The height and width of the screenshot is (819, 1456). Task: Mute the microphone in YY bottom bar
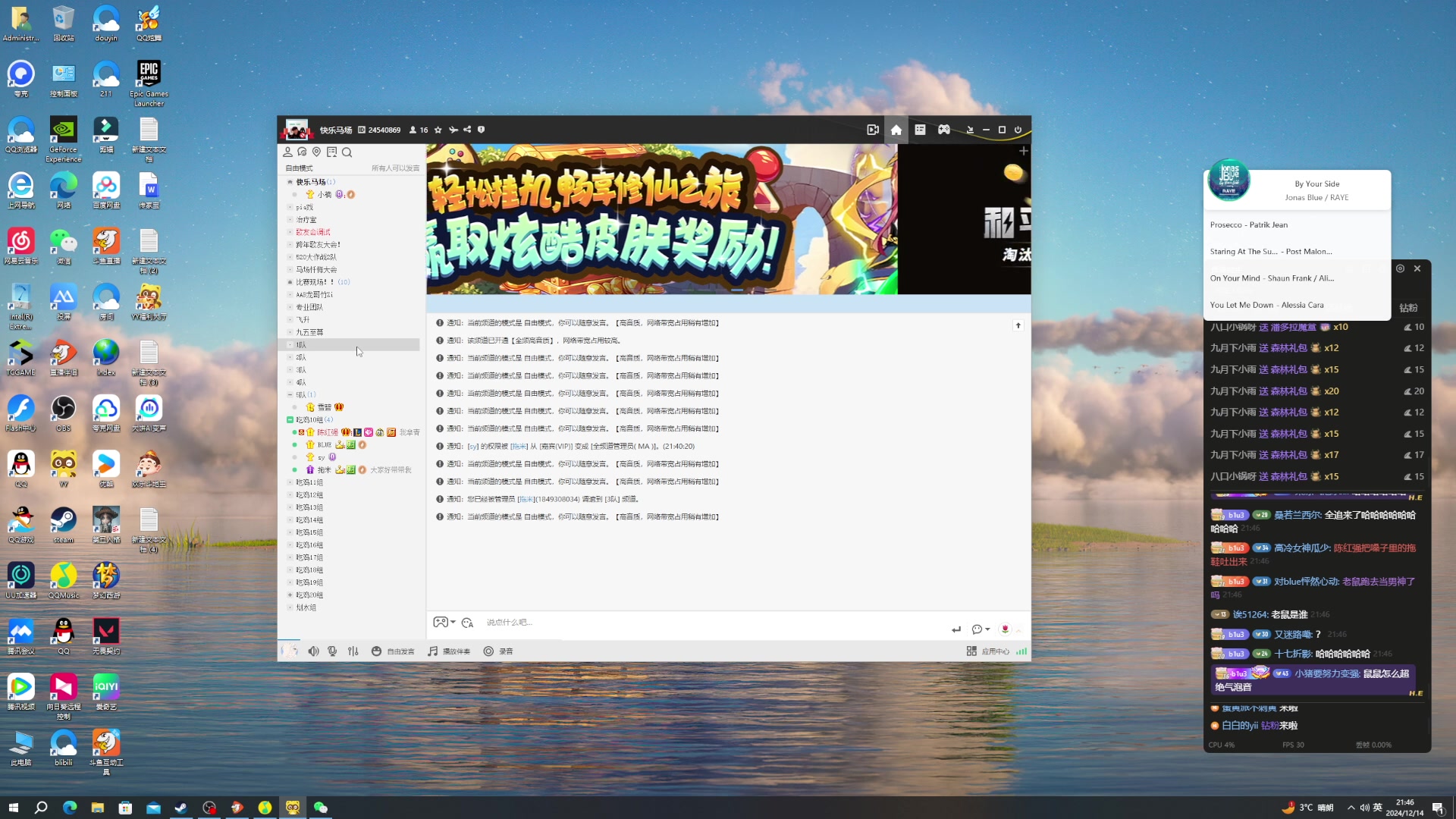[x=332, y=651]
